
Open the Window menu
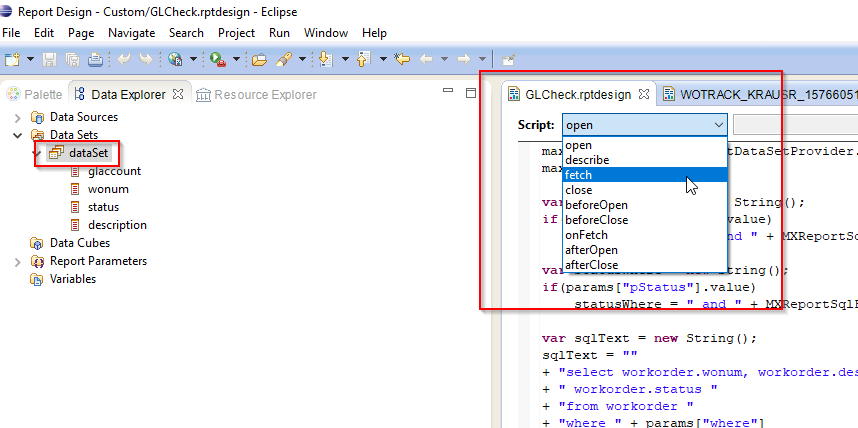click(x=326, y=33)
